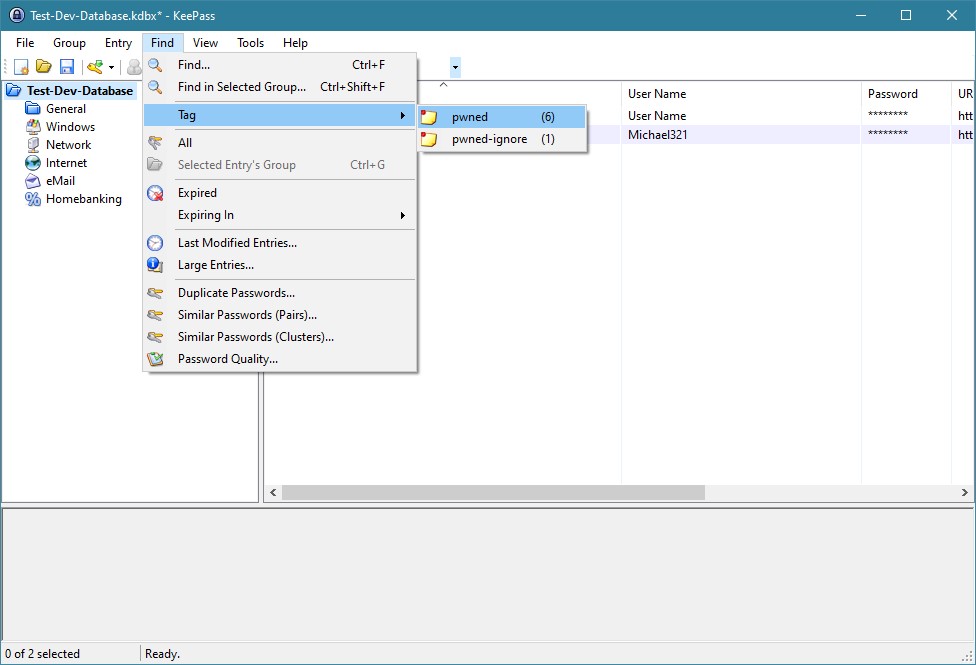Select the pwned-ignore tag (1)
This screenshot has width=976, height=665.
(x=502, y=139)
